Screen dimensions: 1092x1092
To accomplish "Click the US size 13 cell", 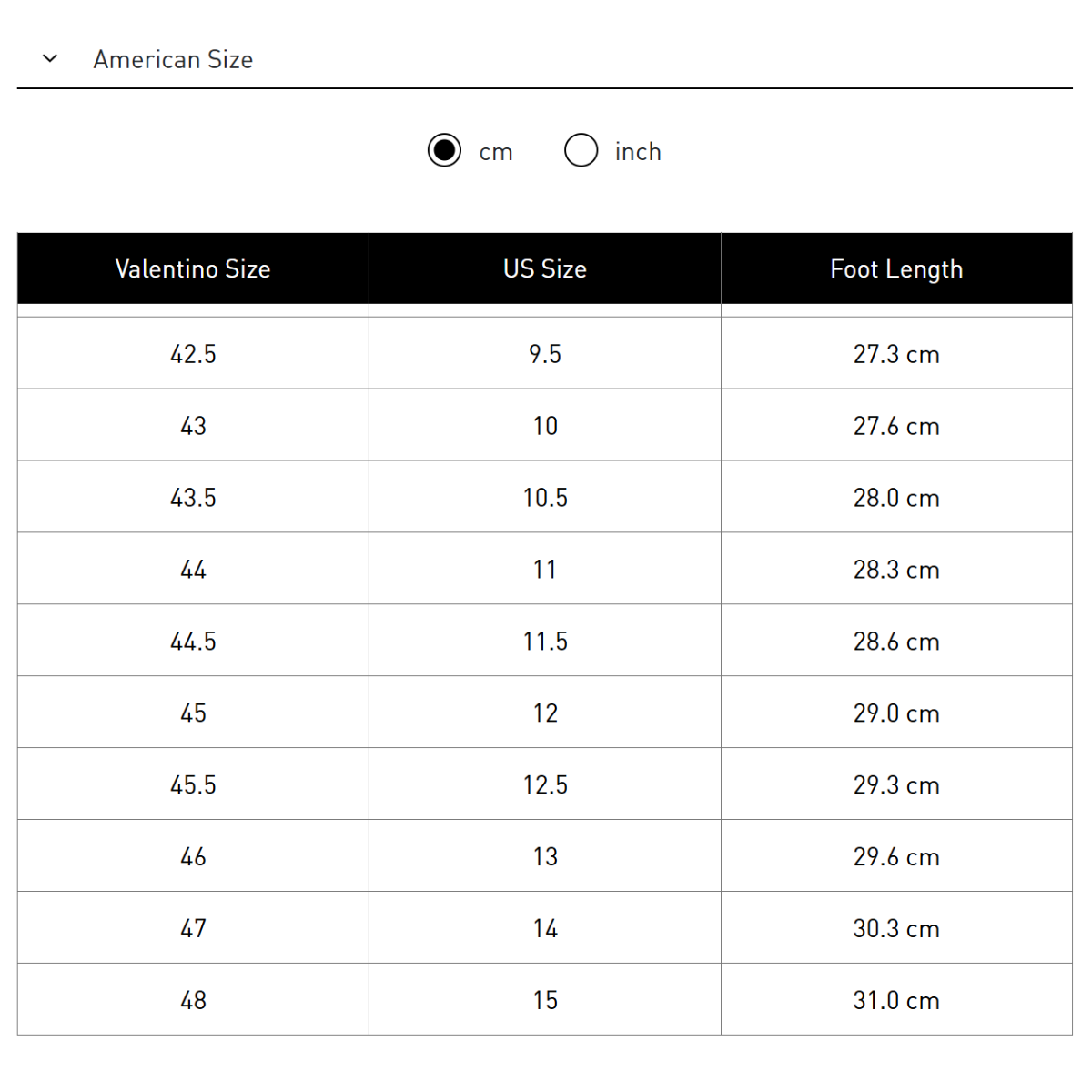I will pyautogui.click(x=545, y=856).
